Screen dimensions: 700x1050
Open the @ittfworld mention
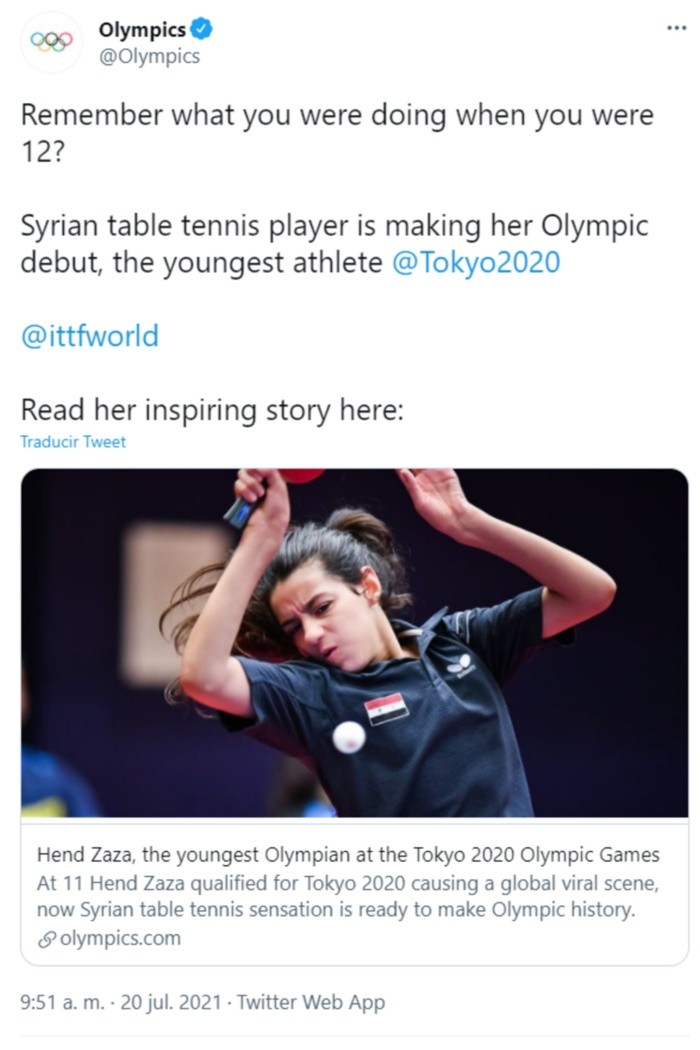click(x=90, y=335)
